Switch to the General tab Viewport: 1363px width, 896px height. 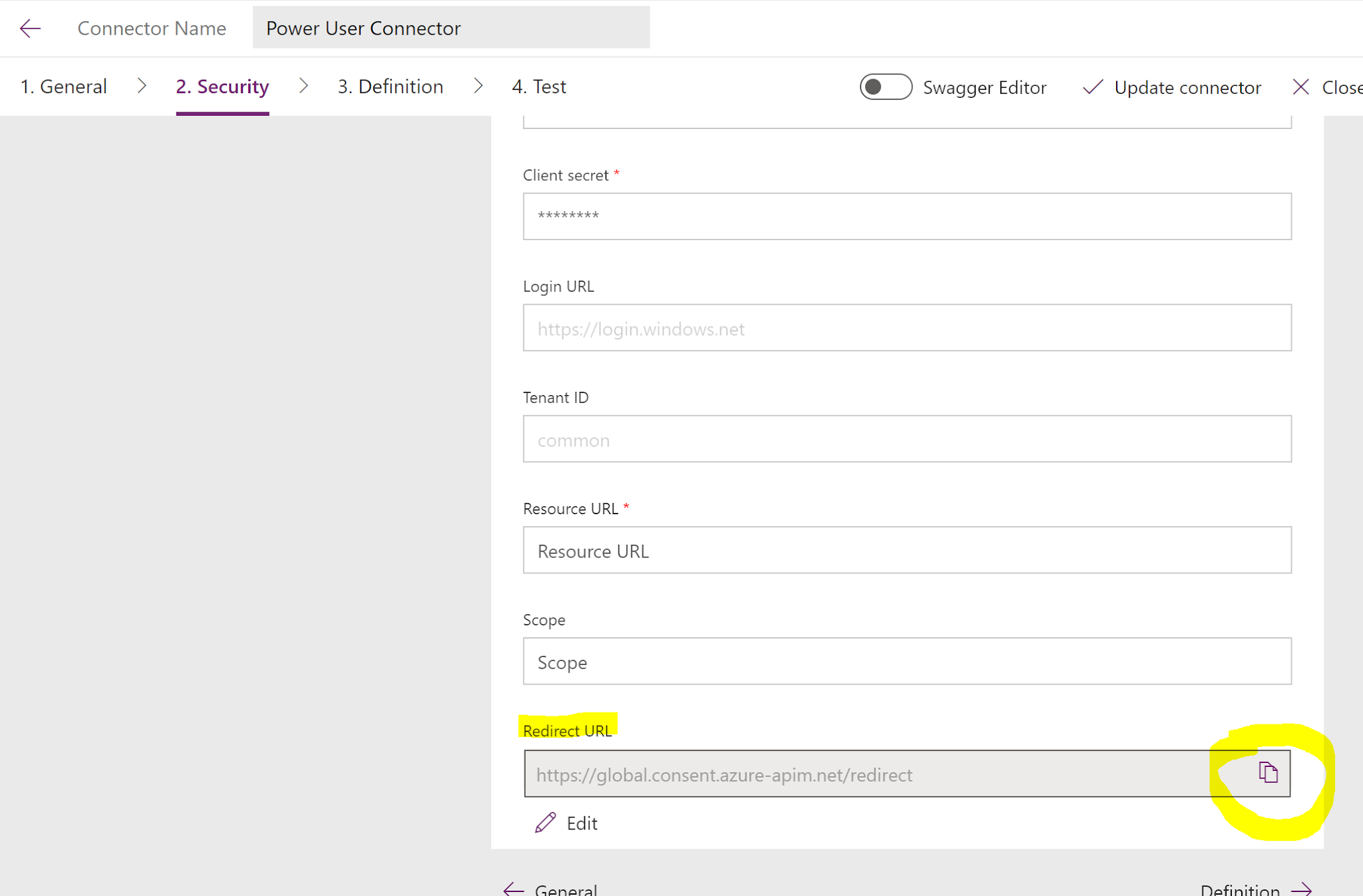(64, 86)
